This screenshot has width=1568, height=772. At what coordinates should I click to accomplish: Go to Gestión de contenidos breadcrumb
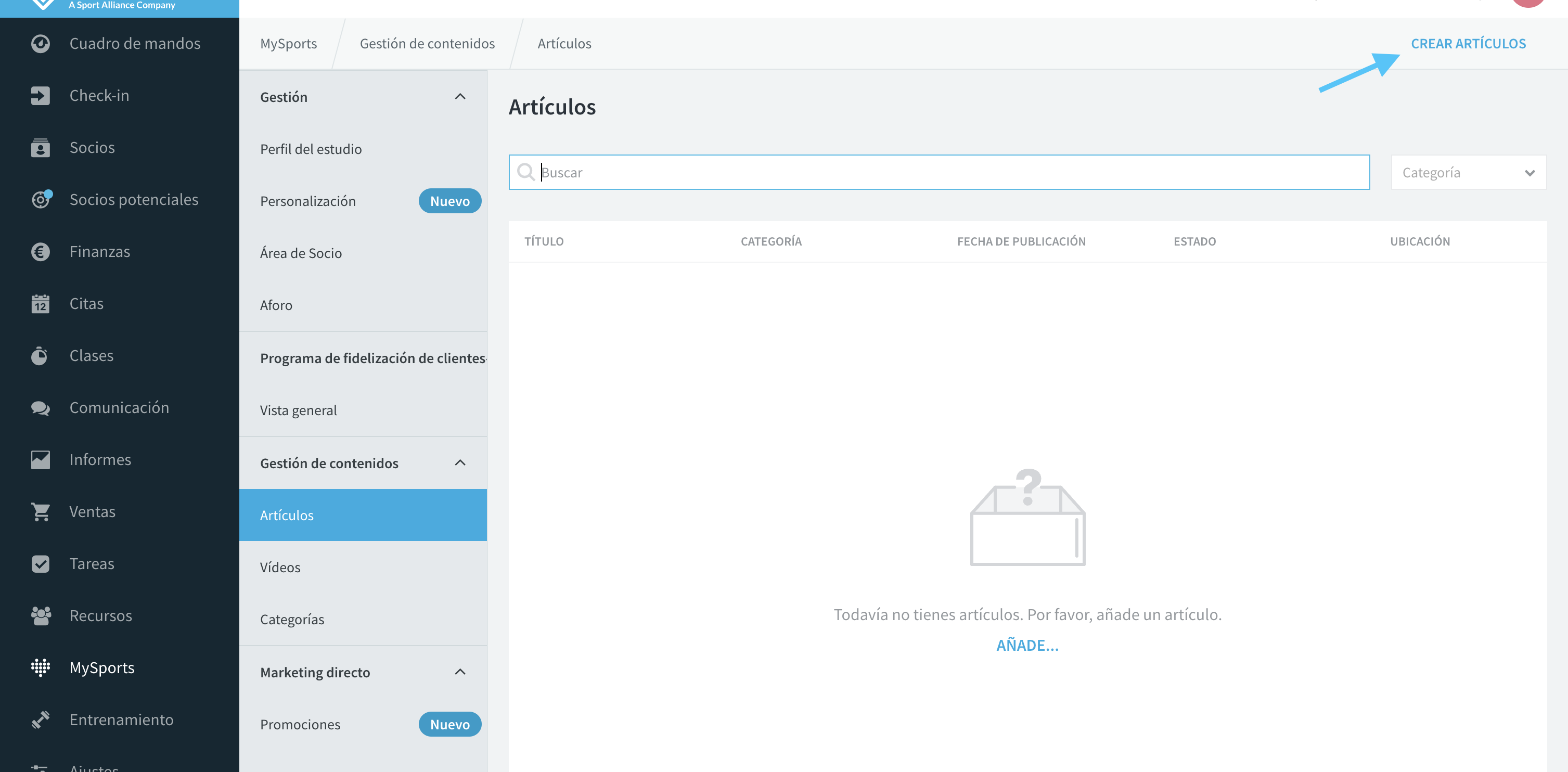(x=427, y=44)
